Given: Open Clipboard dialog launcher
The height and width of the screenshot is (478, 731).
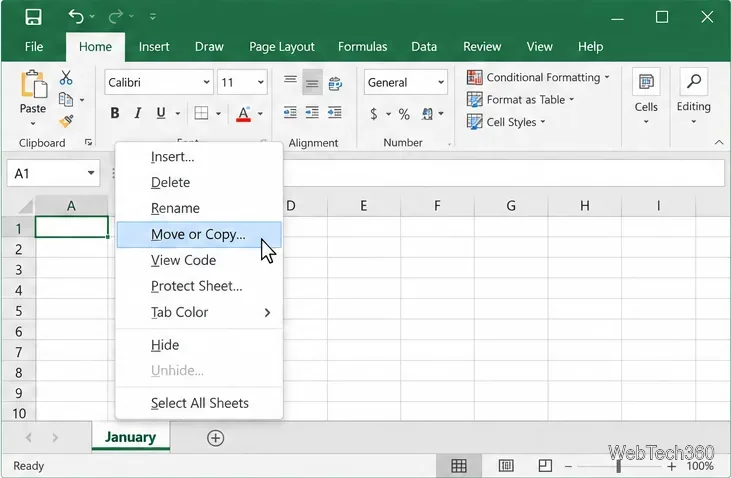Looking at the screenshot, I should pos(88,142).
